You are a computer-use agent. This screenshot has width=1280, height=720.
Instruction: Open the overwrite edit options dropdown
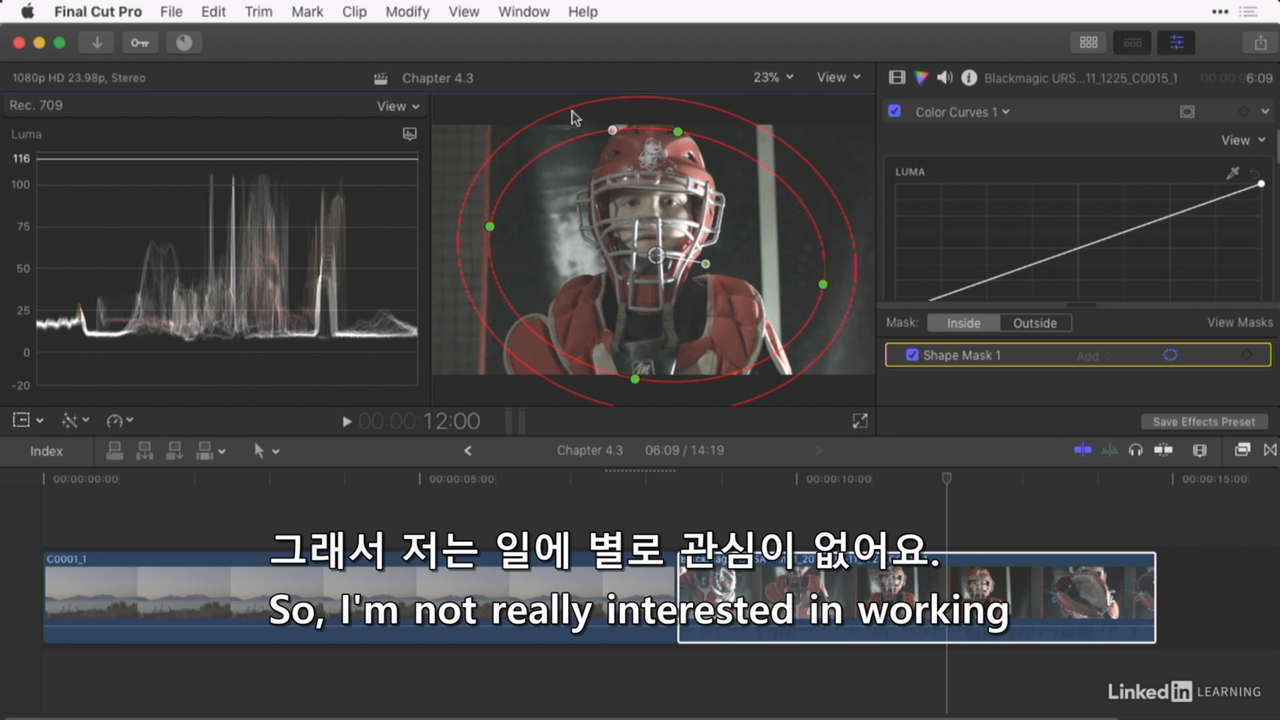tap(211, 451)
